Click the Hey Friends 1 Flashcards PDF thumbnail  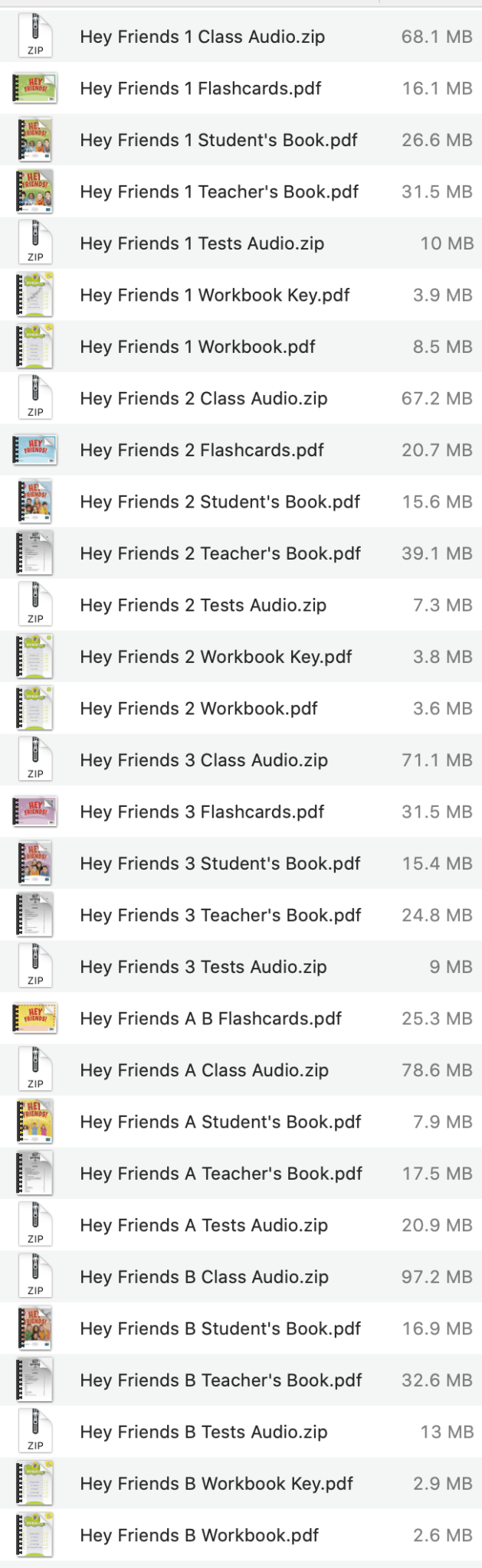tap(35, 87)
